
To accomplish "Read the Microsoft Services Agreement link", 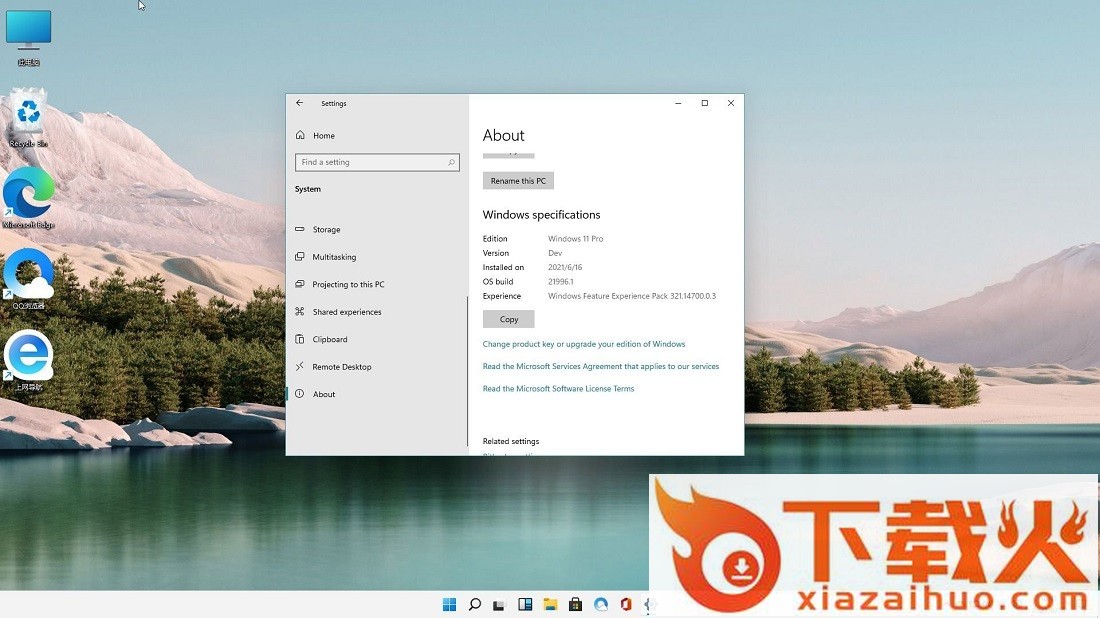I will click(601, 366).
